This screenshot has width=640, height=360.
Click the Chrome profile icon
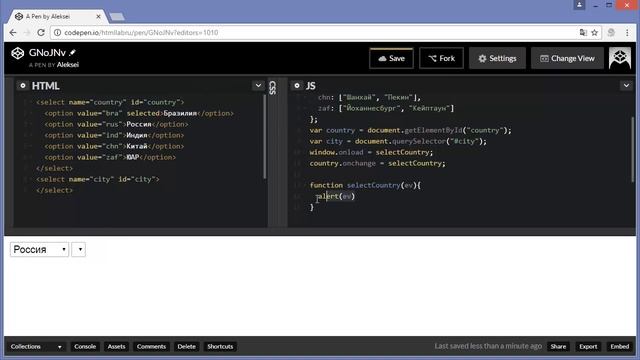[579, 5]
